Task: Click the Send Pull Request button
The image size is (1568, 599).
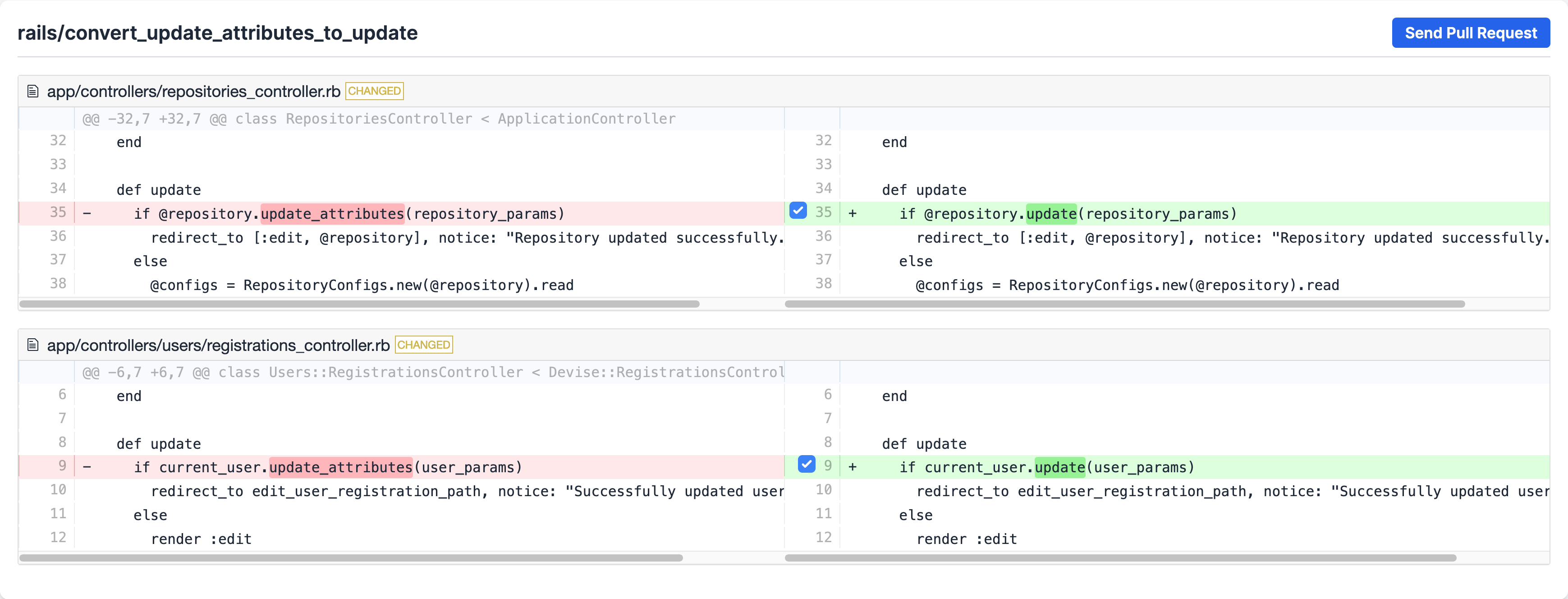Action: (1470, 33)
